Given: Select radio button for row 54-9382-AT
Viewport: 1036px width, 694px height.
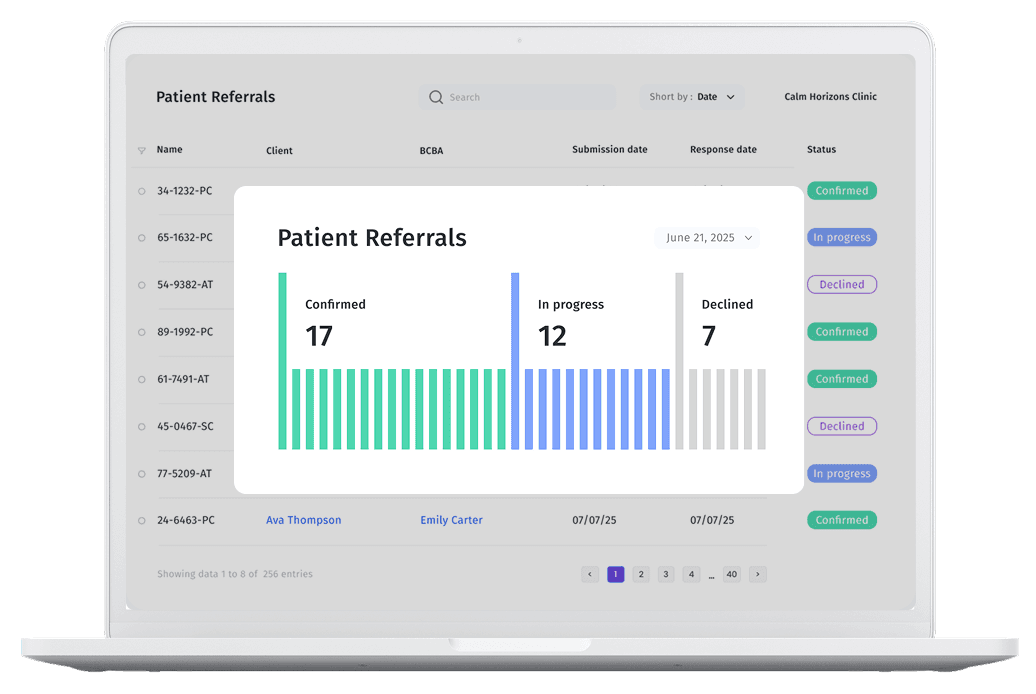Looking at the screenshot, I should click(x=142, y=285).
